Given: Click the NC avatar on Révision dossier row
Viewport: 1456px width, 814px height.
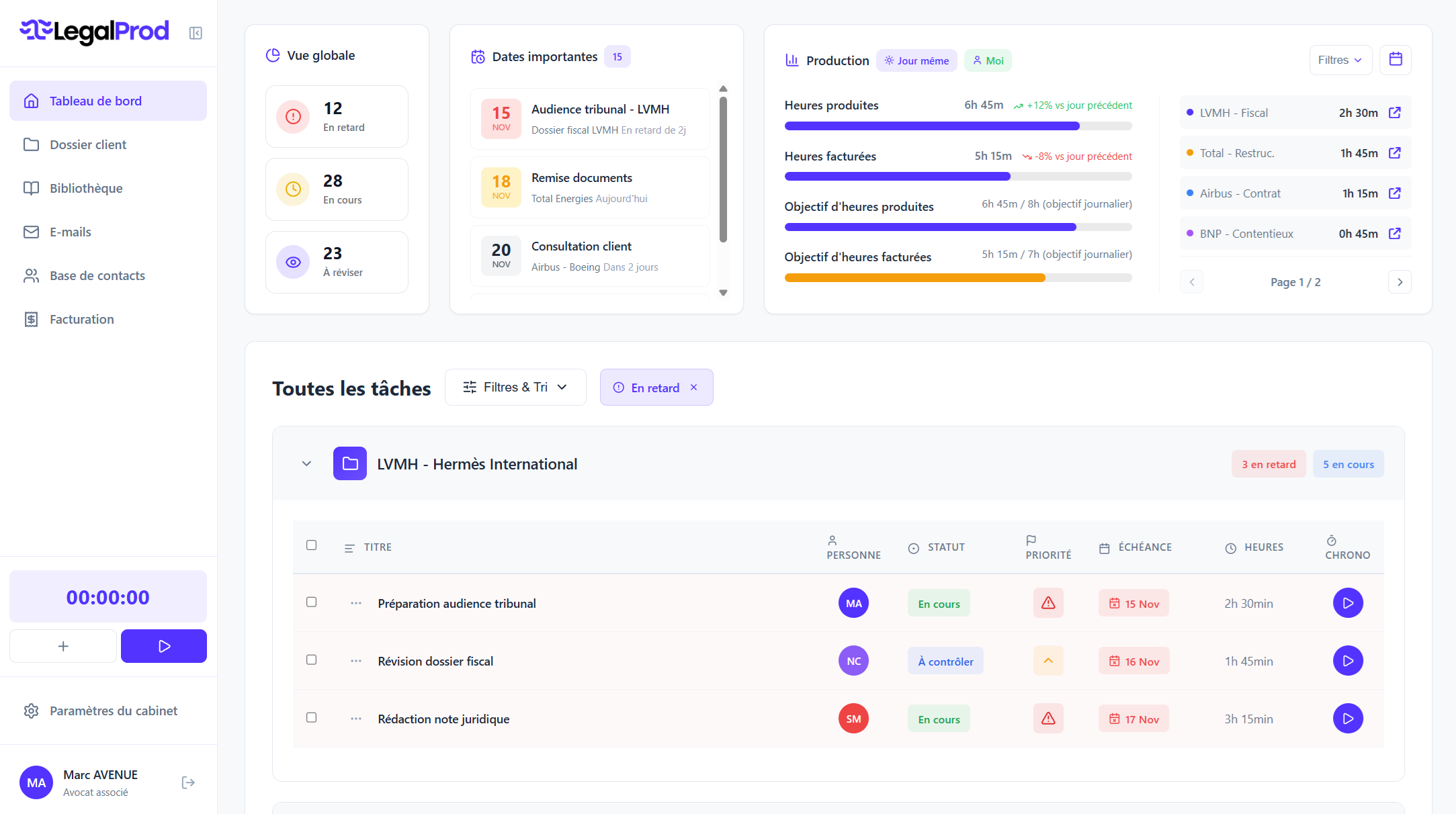Looking at the screenshot, I should tap(853, 661).
